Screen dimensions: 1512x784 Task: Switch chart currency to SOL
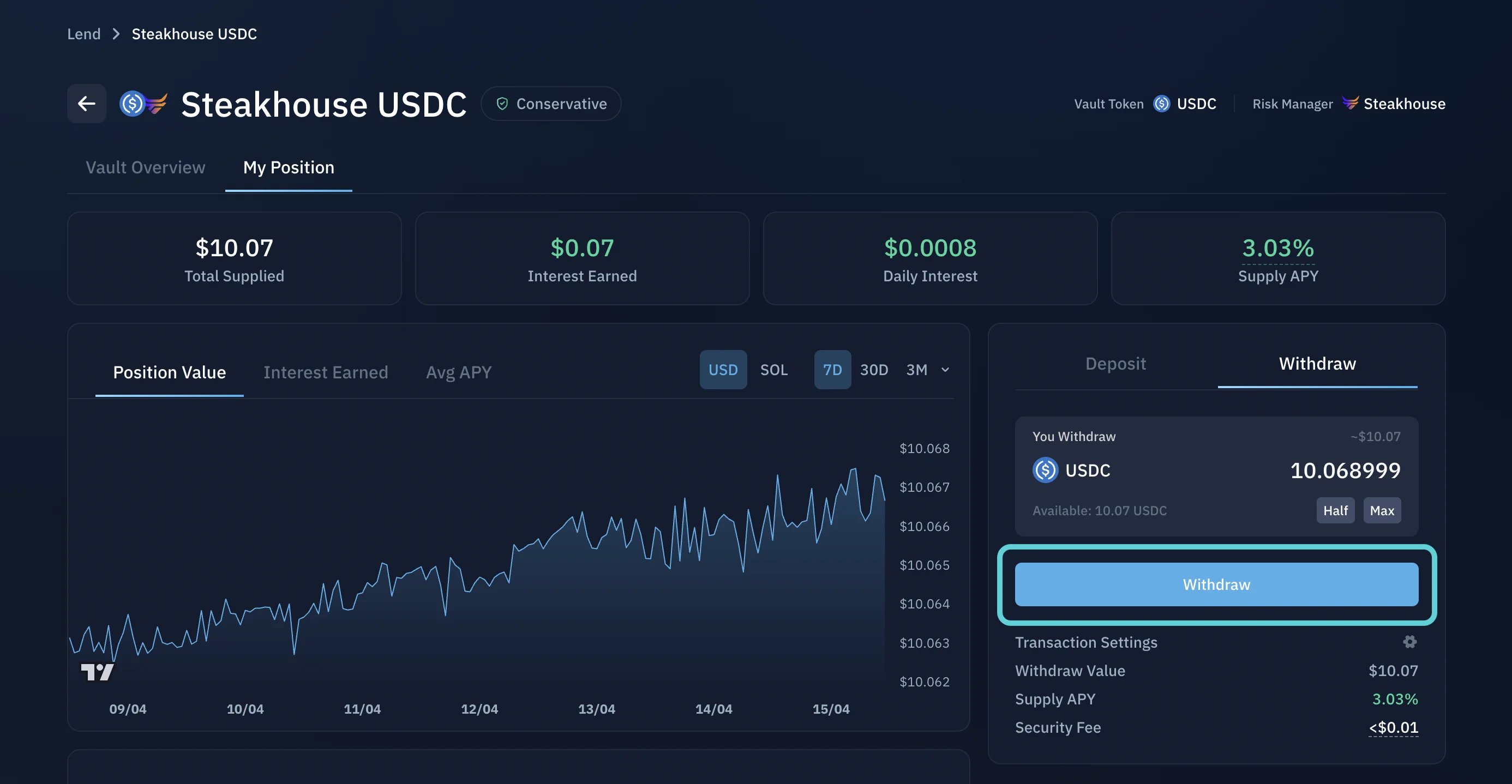773,370
